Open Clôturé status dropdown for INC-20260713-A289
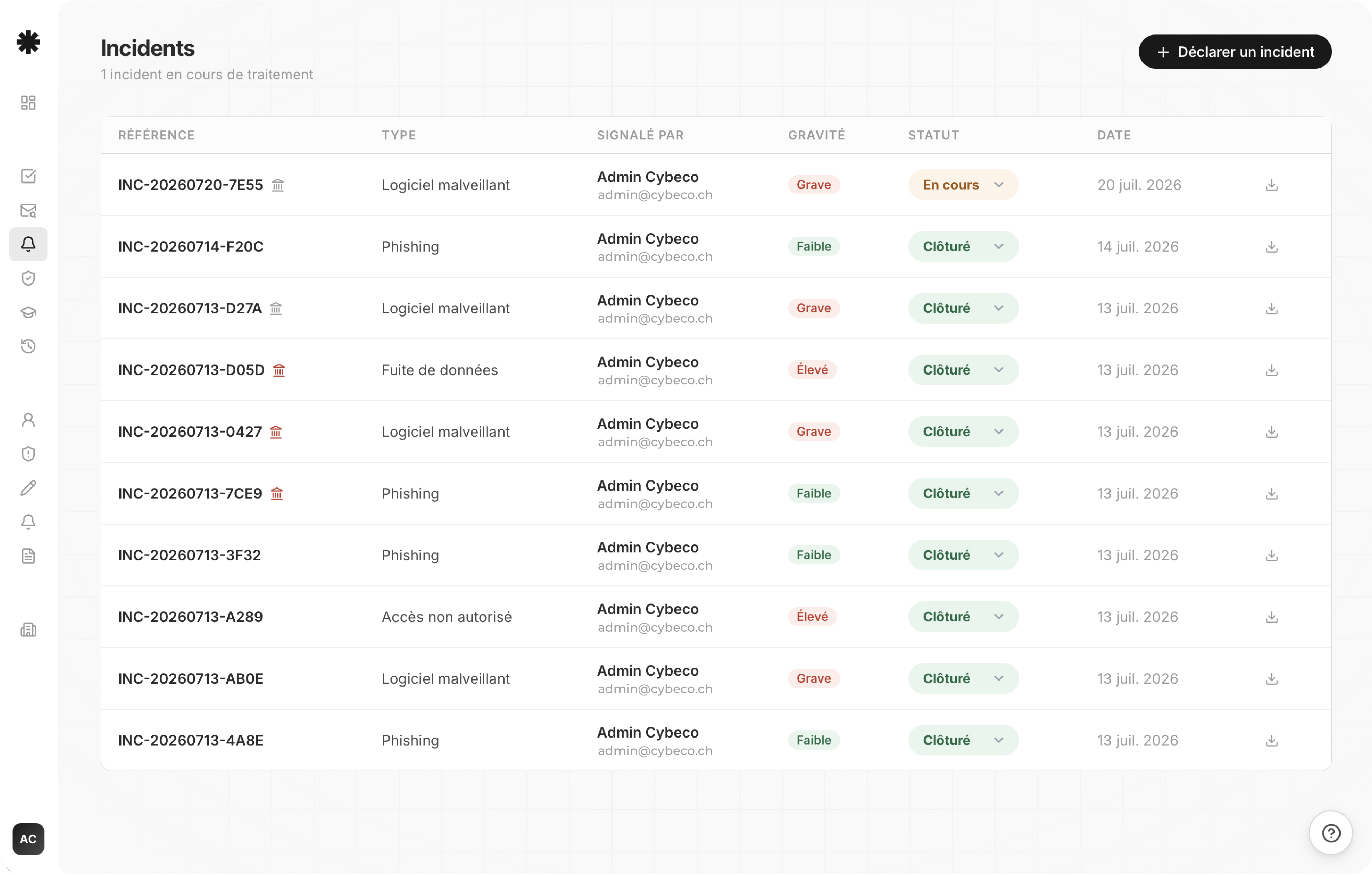This screenshot has width=1372, height=875. click(963, 616)
